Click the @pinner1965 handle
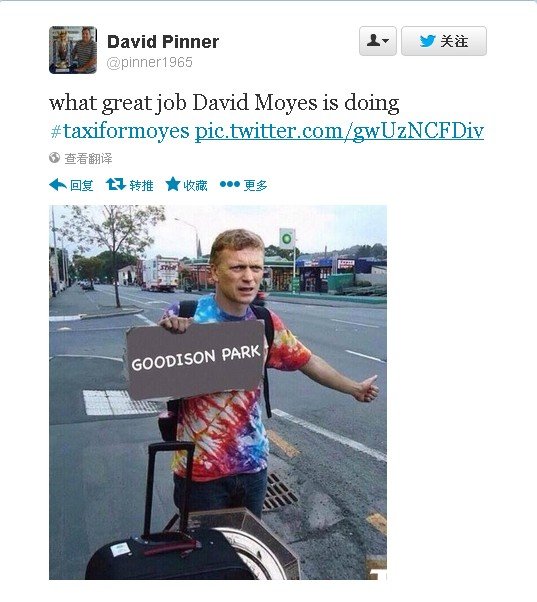 (149, 62)
